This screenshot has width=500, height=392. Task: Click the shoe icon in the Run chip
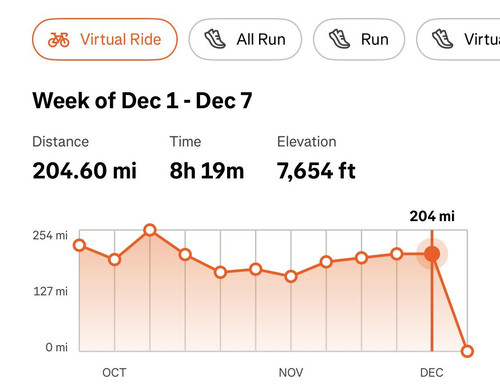point(339,39)
